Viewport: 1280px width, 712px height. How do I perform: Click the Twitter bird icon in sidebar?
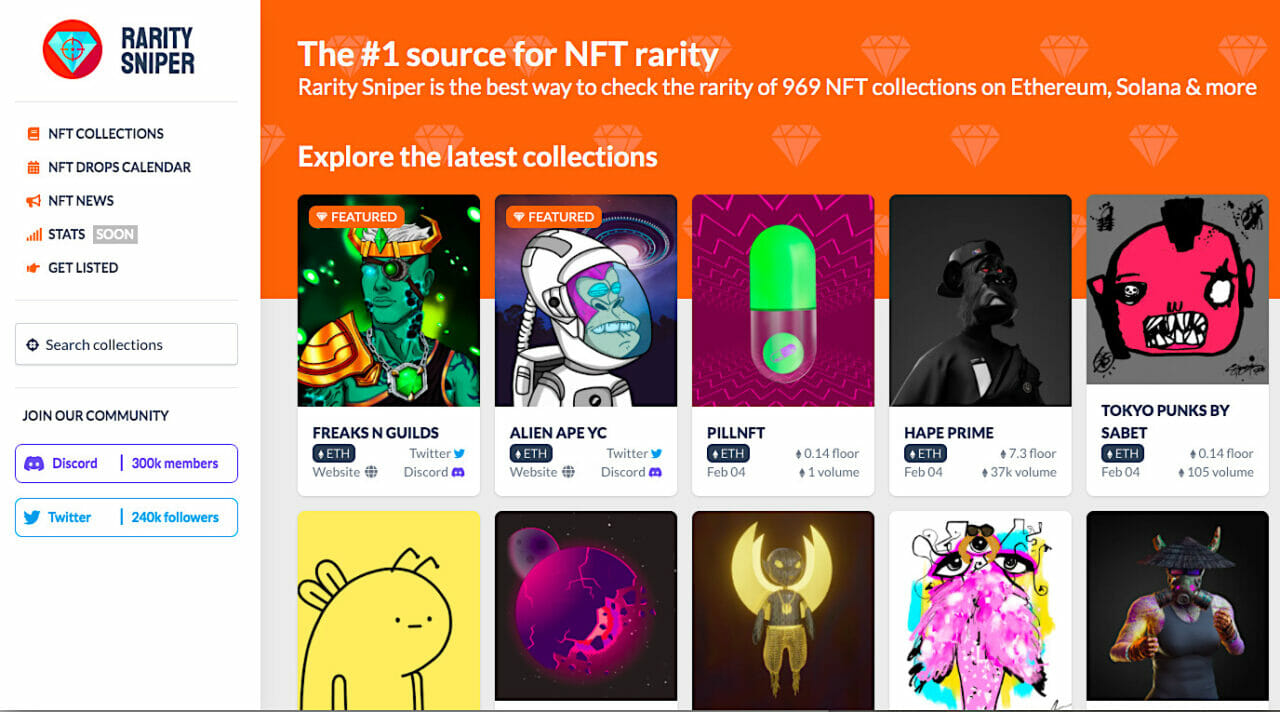pos(33,517)
